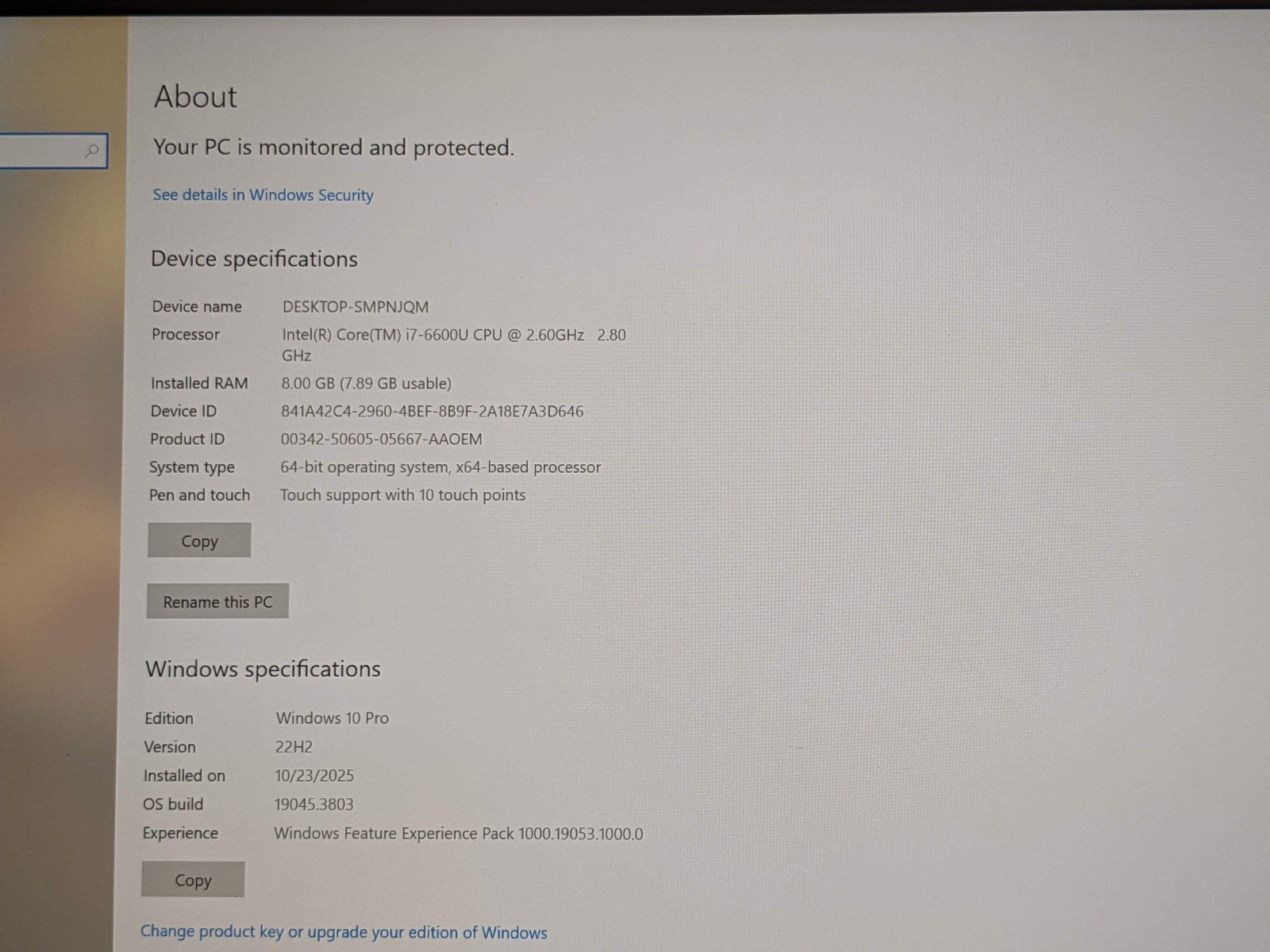1270x952 pixels.
Task: Click the DESKTOP-SMPNJQM device name value
Action: coord(355,307)
